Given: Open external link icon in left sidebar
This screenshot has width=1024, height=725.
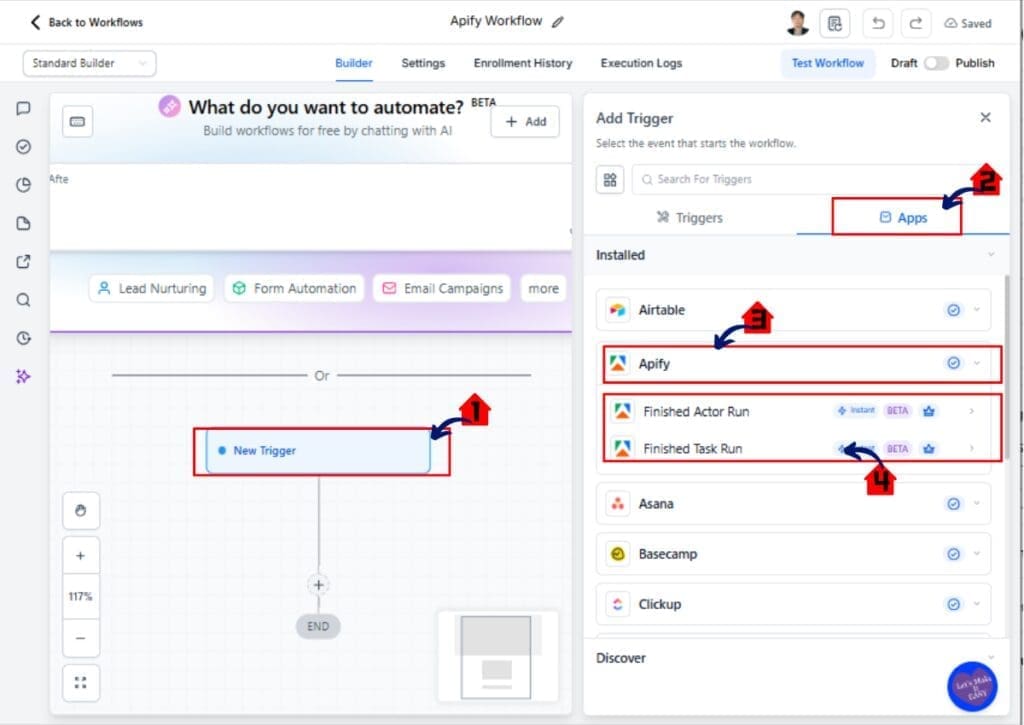Looking at the screenshot, I should 24,262.
